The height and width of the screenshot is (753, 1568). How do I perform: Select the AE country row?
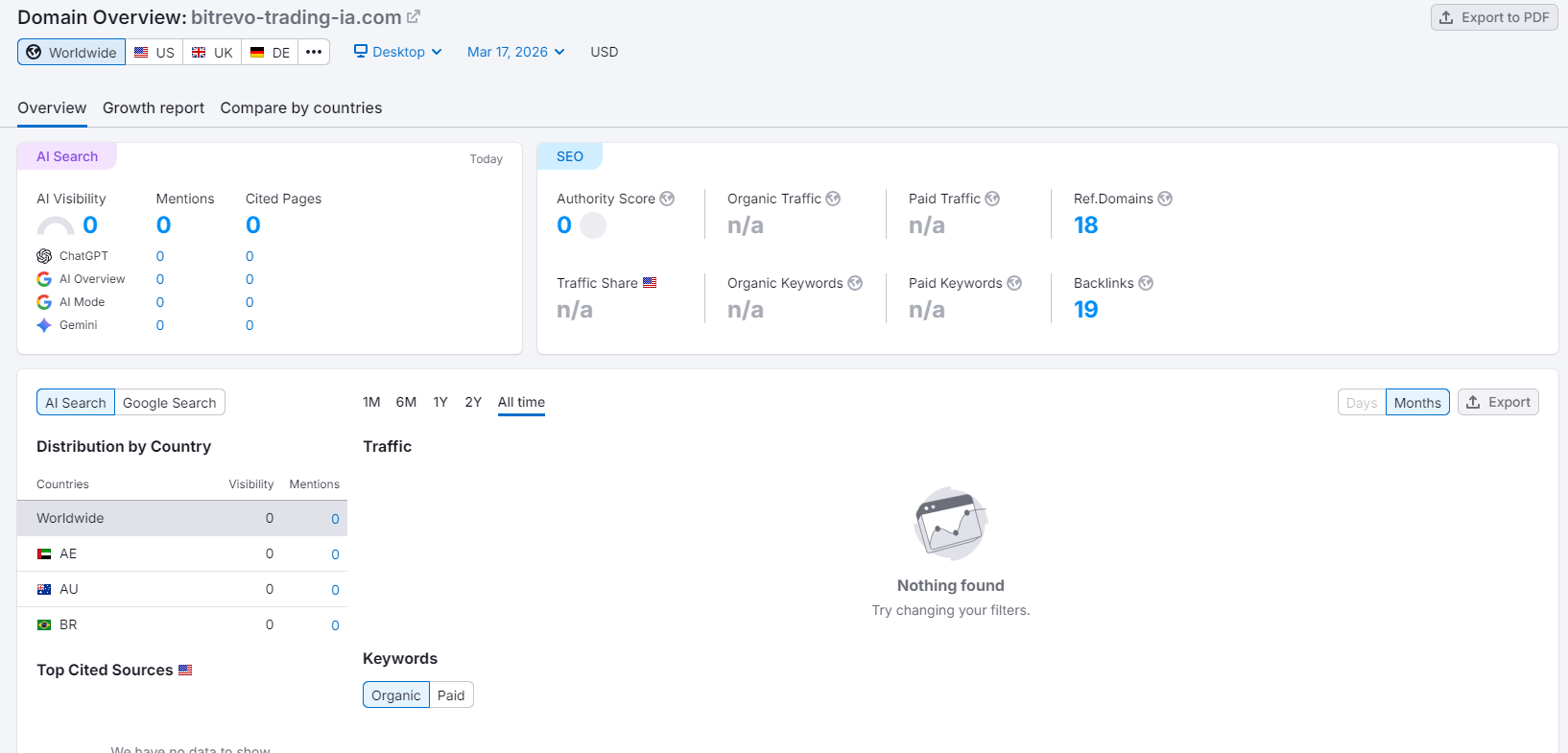tap(182, 553)
